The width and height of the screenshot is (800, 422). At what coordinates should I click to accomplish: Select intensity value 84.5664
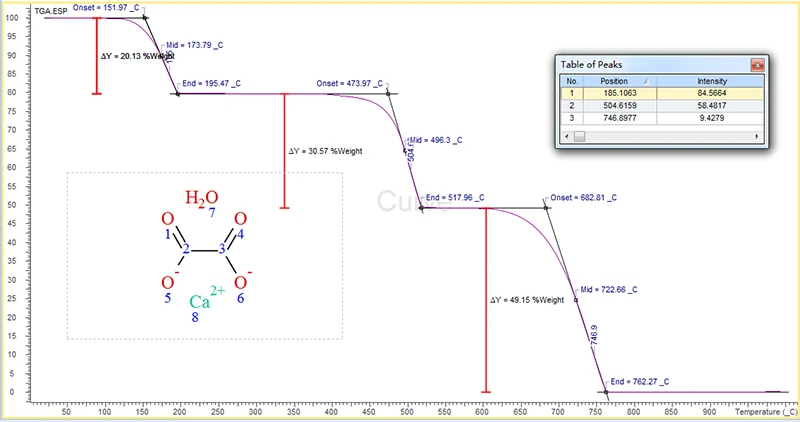tap(711, 93)
